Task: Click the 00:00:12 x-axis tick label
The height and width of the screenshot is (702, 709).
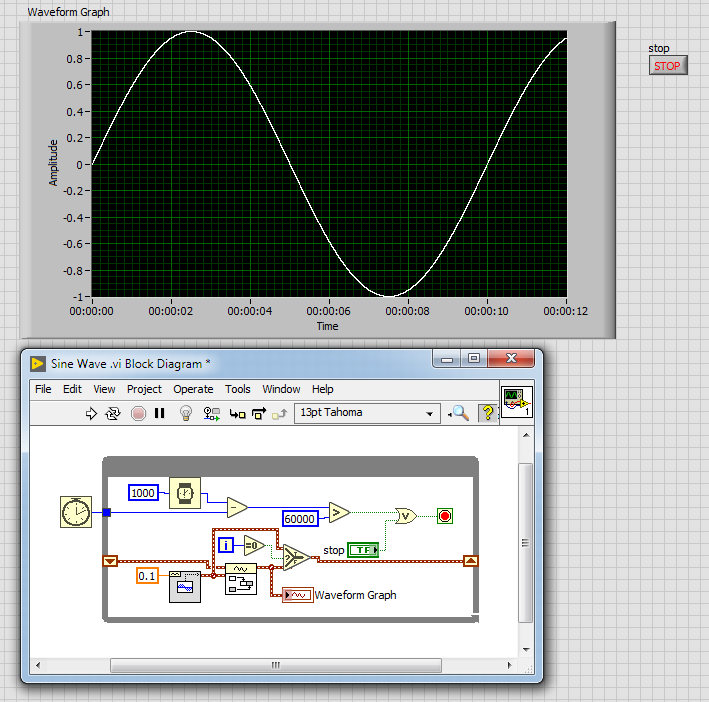Action: click(566, 311)
